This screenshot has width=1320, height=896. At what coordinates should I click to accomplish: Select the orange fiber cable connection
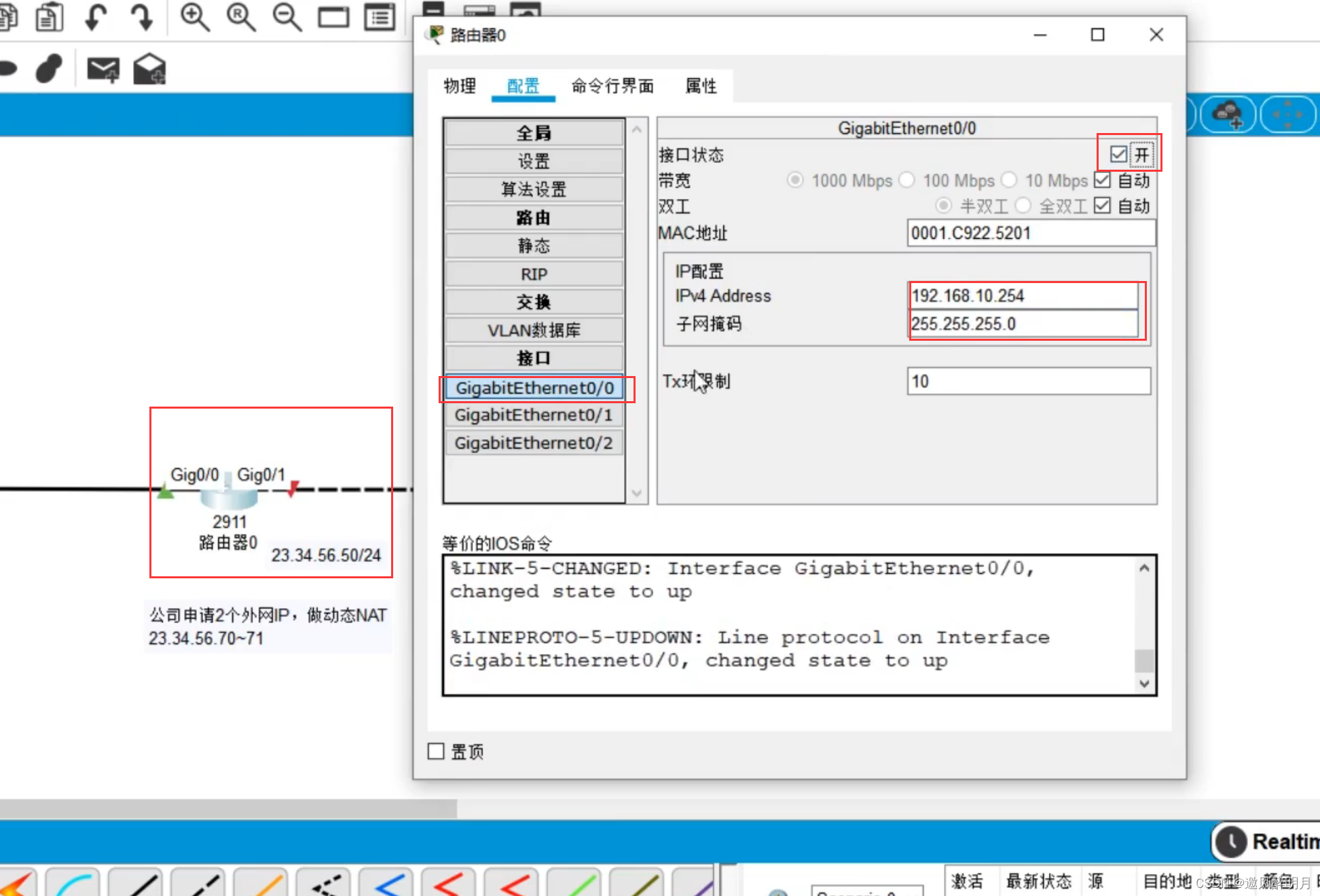click(x=261, y=882)
